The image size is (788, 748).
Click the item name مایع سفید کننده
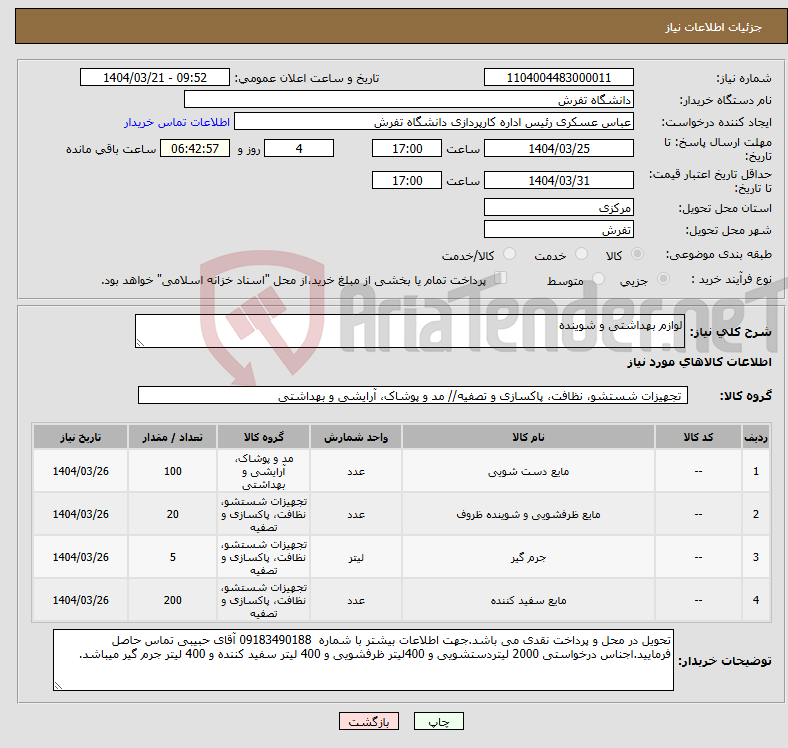click(528, 600)
